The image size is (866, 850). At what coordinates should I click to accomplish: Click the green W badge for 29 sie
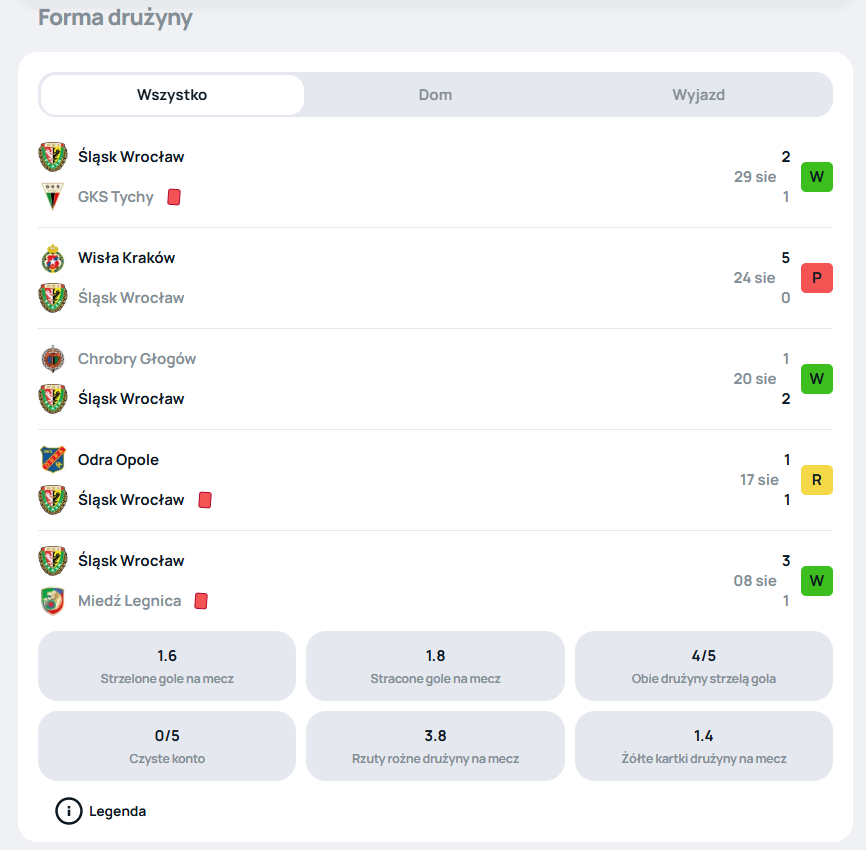(x=816, y=177)
